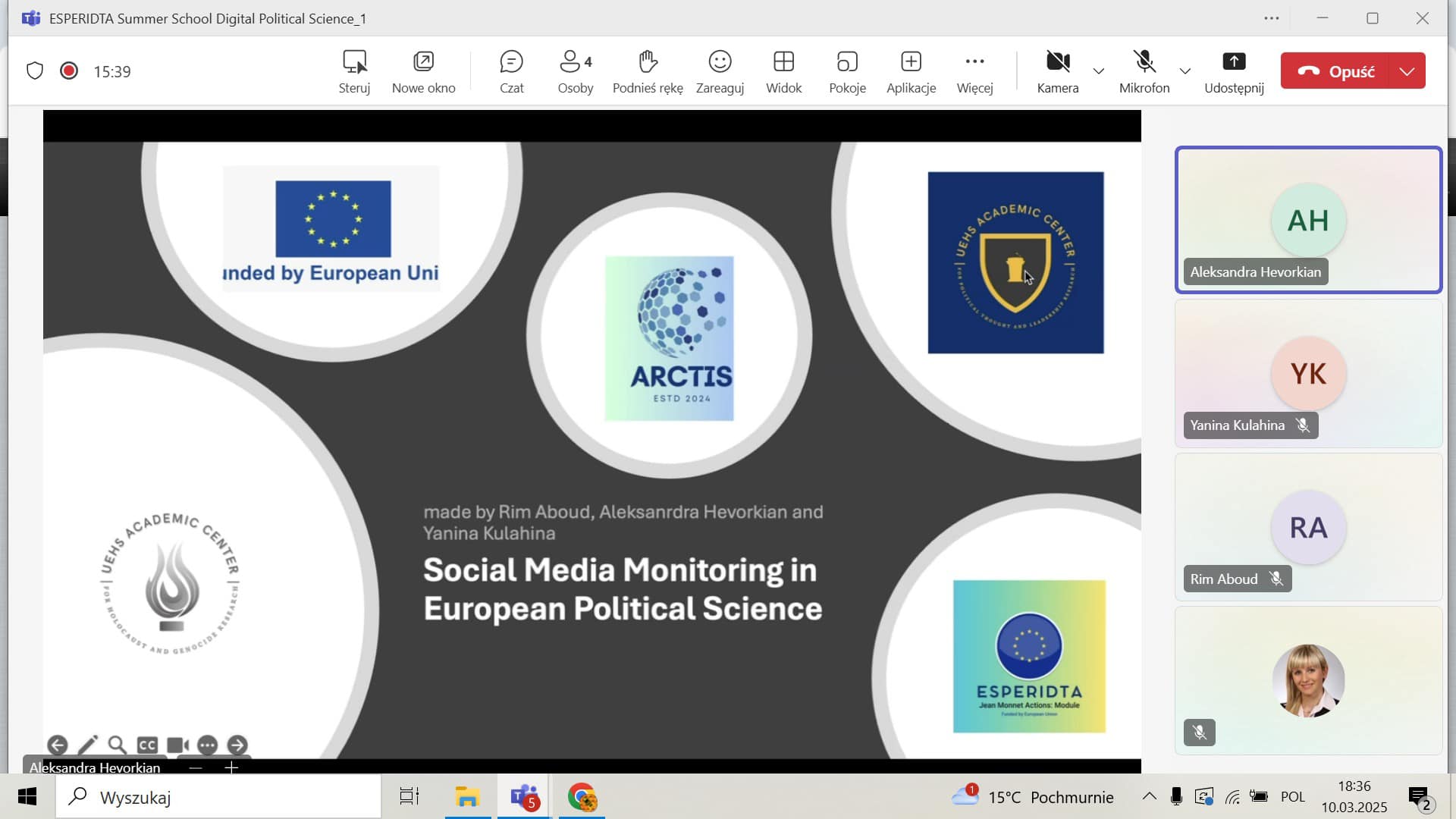The image size is (1456, 819).
Task: Select Rim Aboud participant tile
Action: pos(1308,527)
